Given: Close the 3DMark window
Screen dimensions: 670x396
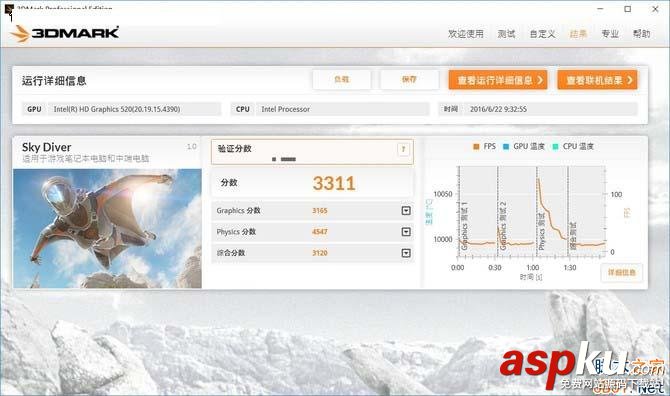Looking at the screenshot, I should 655,9.
